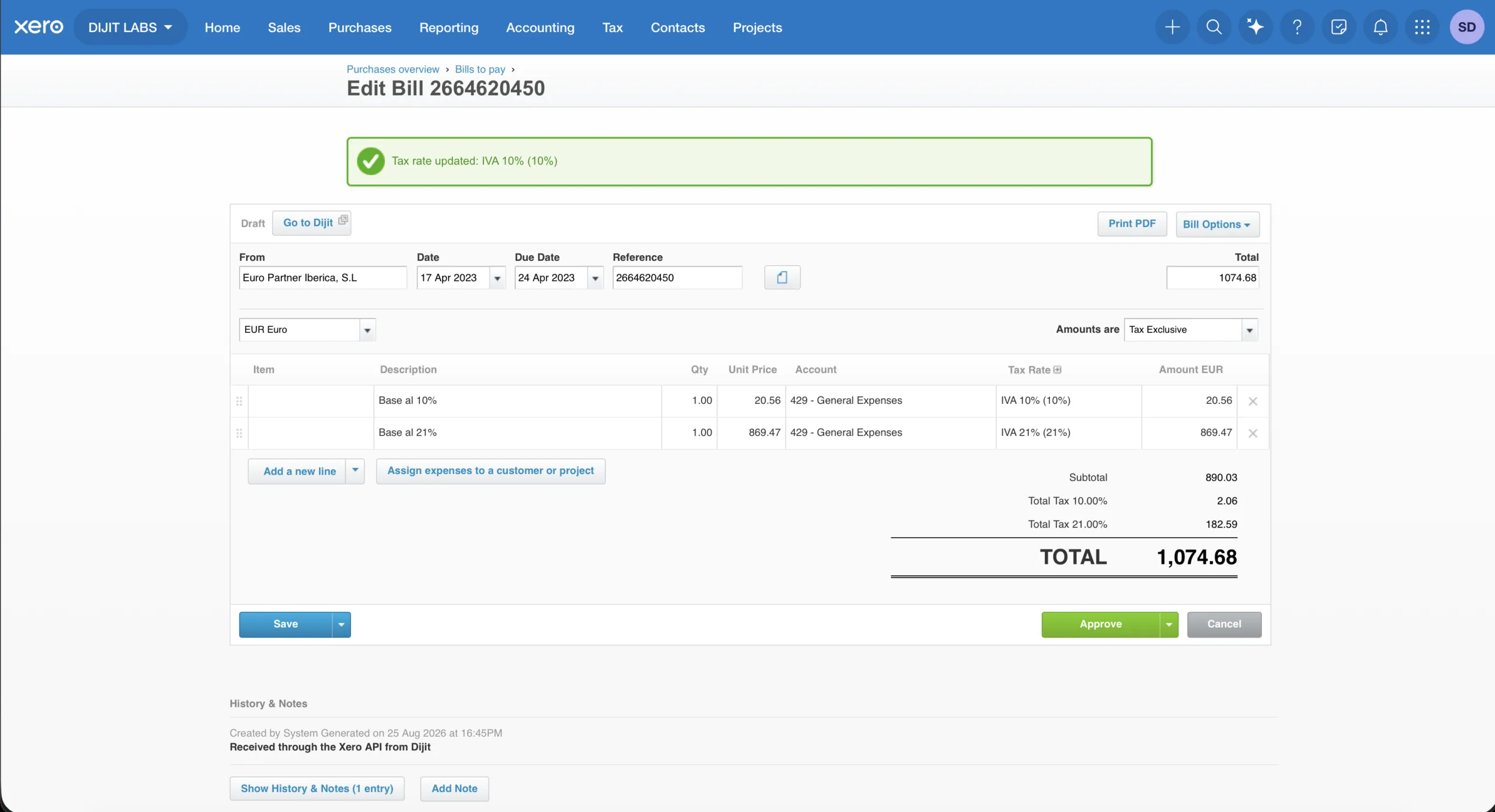Viewport: 1495px width, 812px height.
Task: Click the Due Date field 24 Apr 2023
Action: pos(551,278)
